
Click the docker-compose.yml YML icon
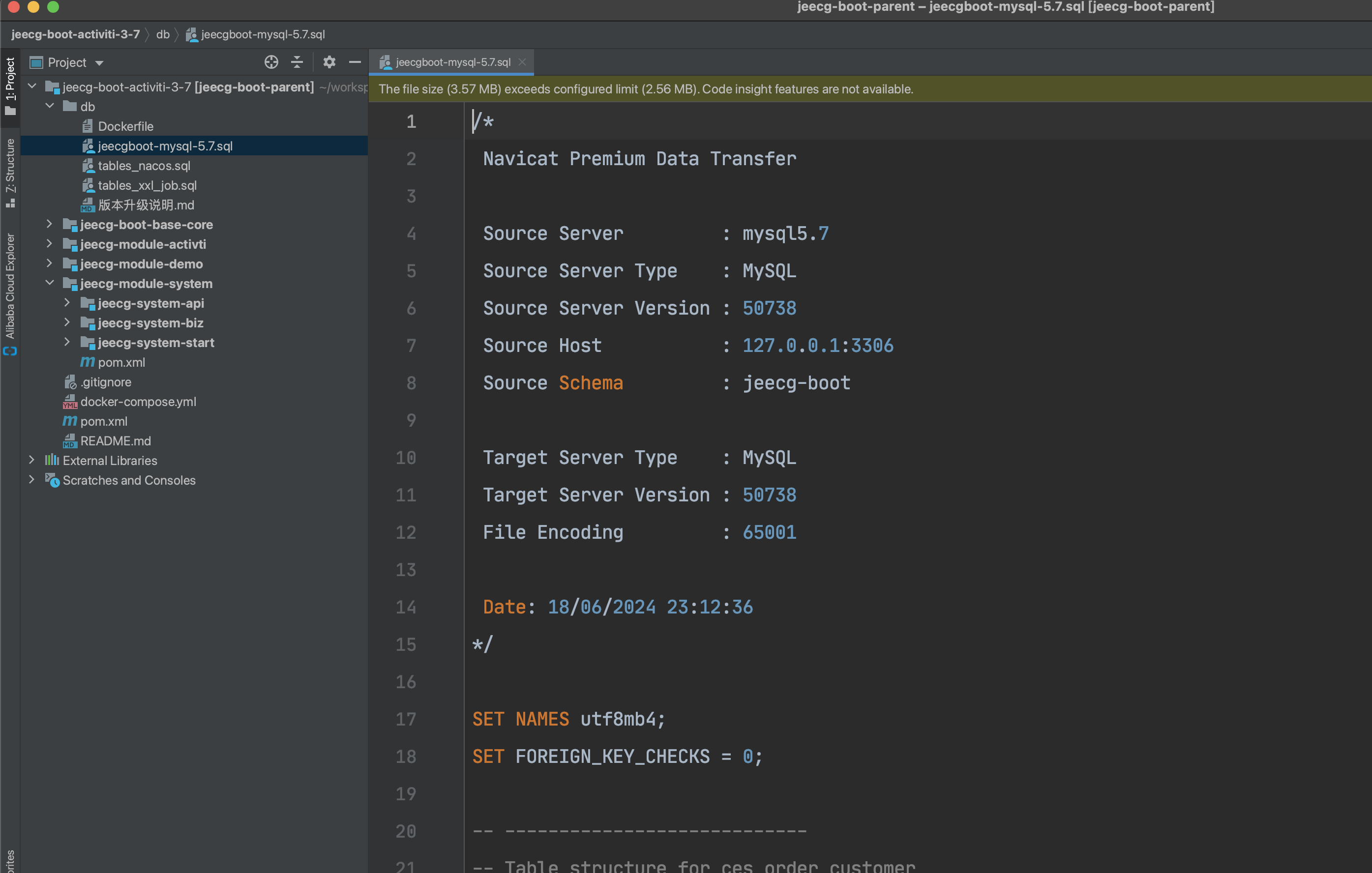[x=70, y=402]
